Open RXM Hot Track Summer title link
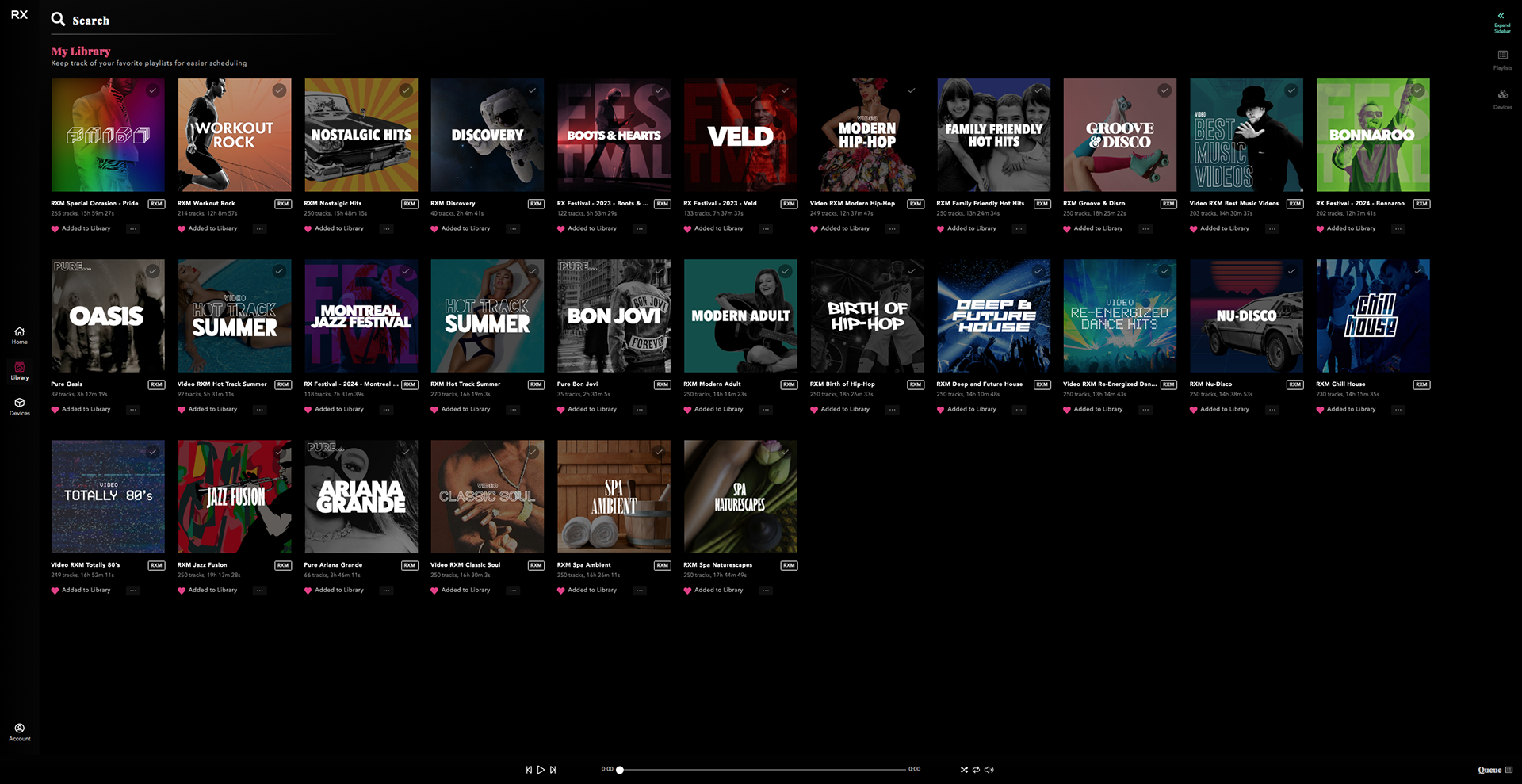 pyautogui.click(x=465, y=384)
